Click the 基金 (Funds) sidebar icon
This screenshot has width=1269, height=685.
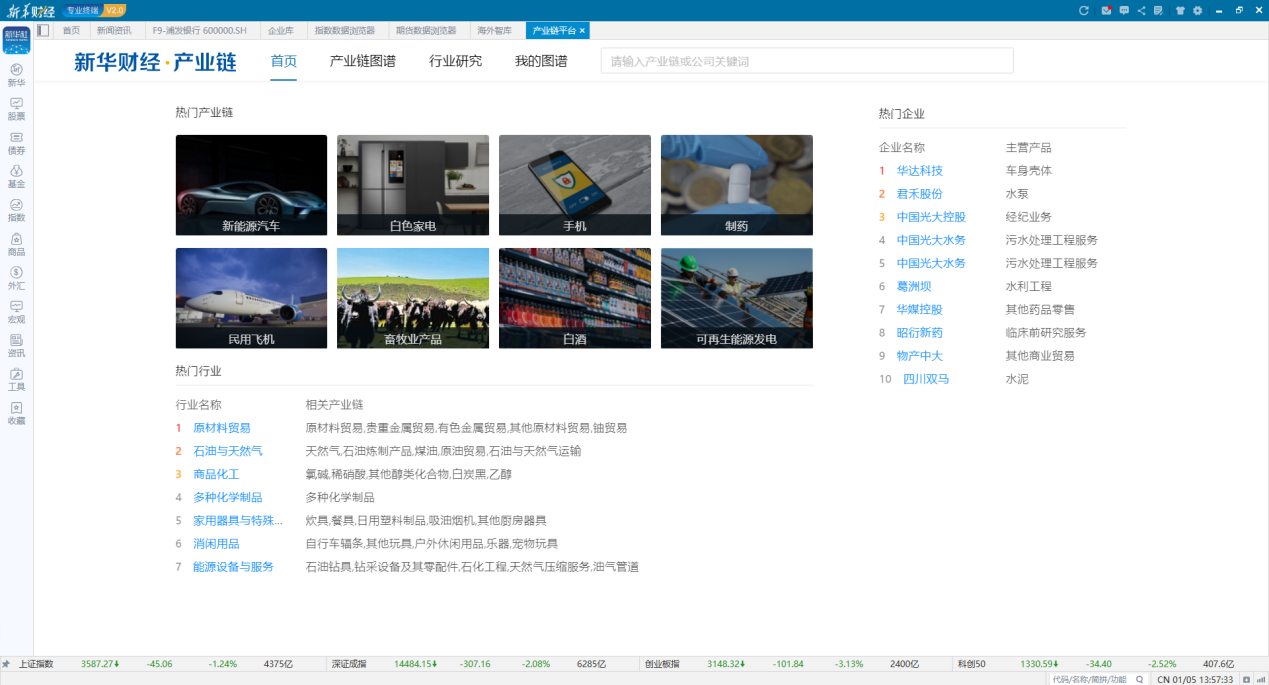click(x=16, y=175)
